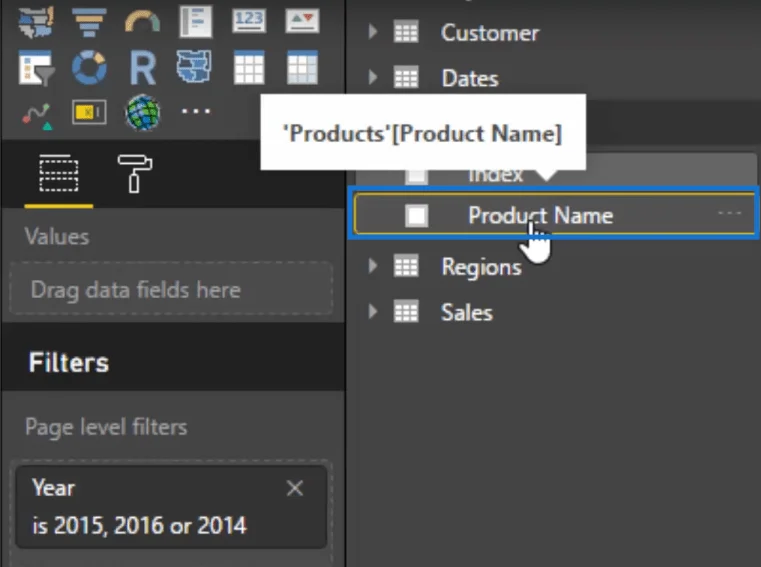Click the Page level filters label

point(106,427)
